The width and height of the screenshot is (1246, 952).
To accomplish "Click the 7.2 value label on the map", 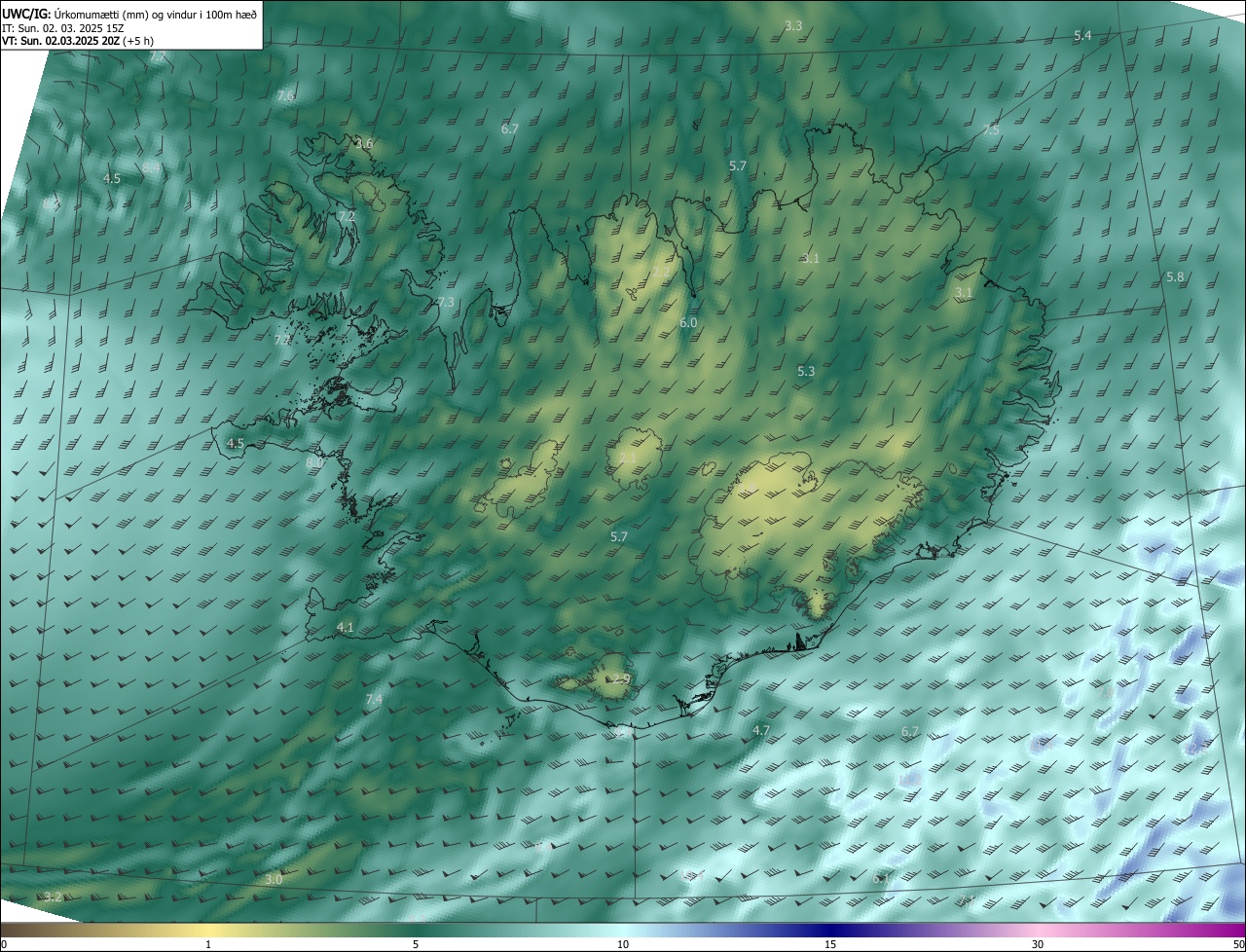I will pyautogui.click(x=347, y=216).
